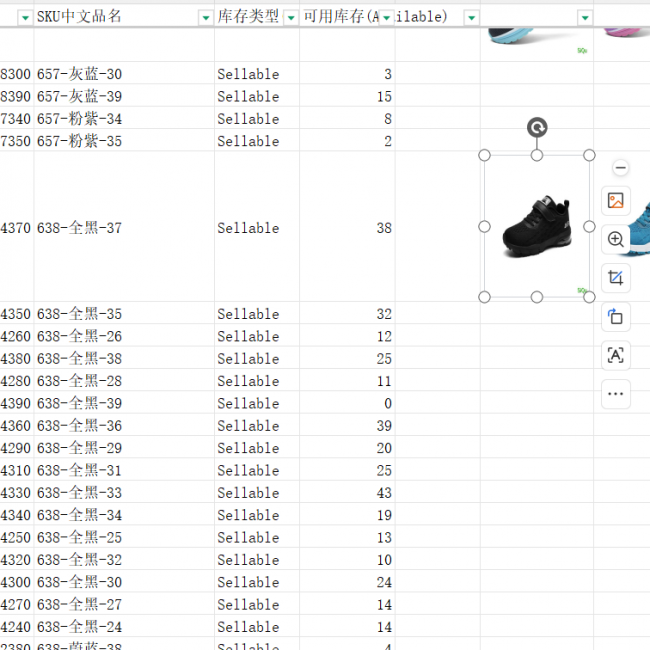Screen dimensions: 650x650
Task: Select cell '638-全黑-37'
Action: (124, 227)
